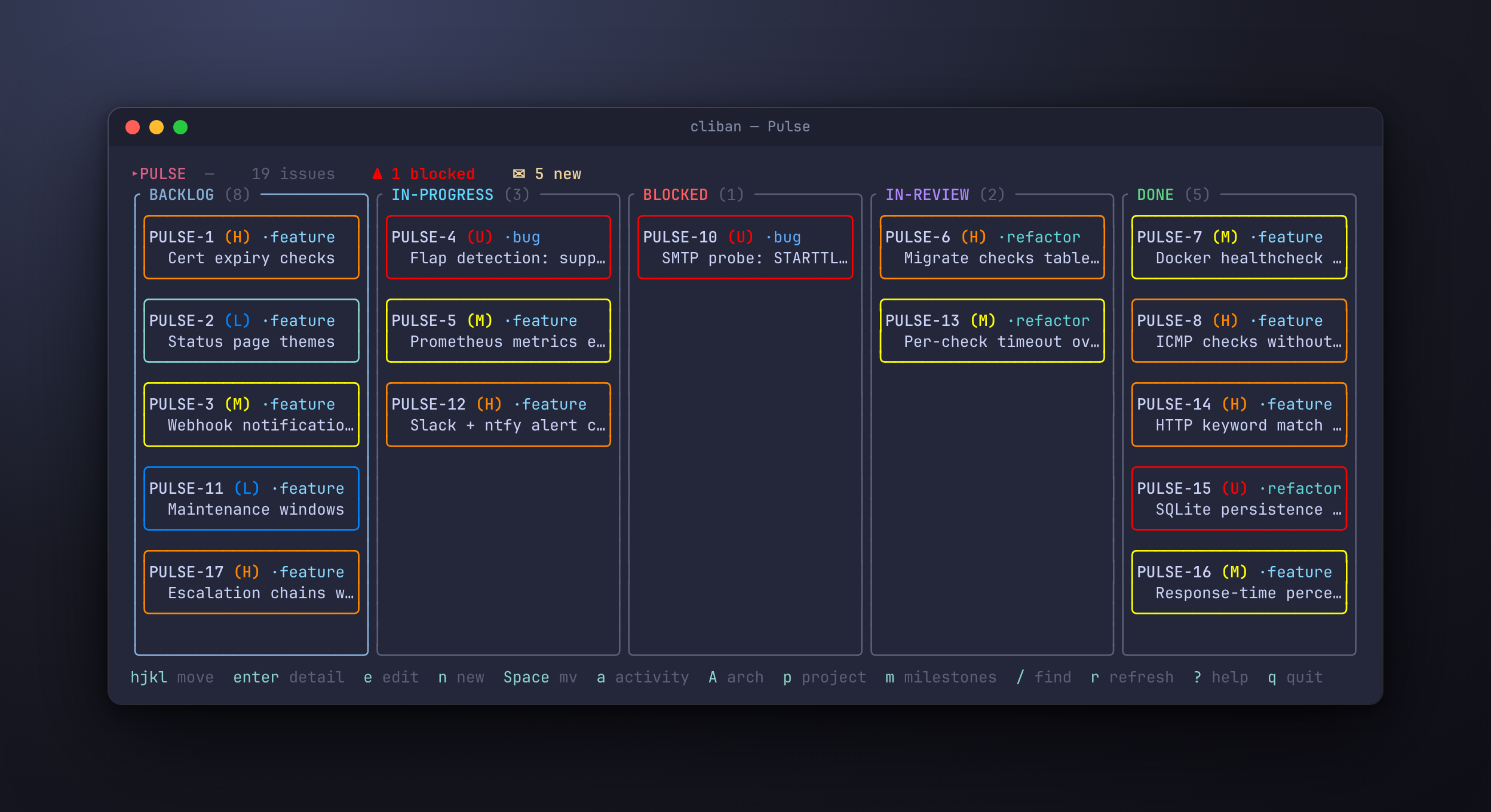Image resolution: width=1491 pixels, height=812 pixels.
Task: Click the blocked warning triangle icon
Action: [x=378, y=174]
